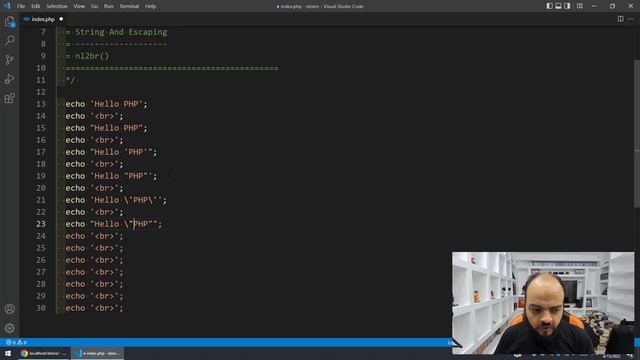The width and height of the screenshot is (640, 360).
Task: Open the File menu
Action: click(x=21, y=6)
